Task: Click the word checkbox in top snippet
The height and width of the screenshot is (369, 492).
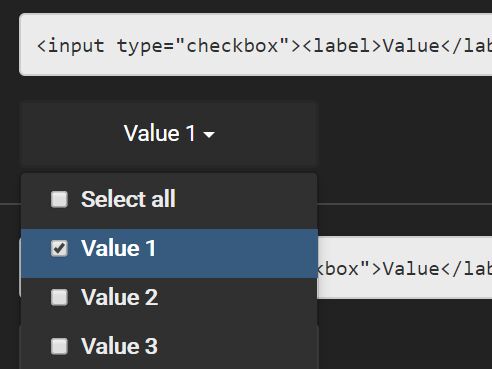Action: pyautogui.click(x=232, y=46)
